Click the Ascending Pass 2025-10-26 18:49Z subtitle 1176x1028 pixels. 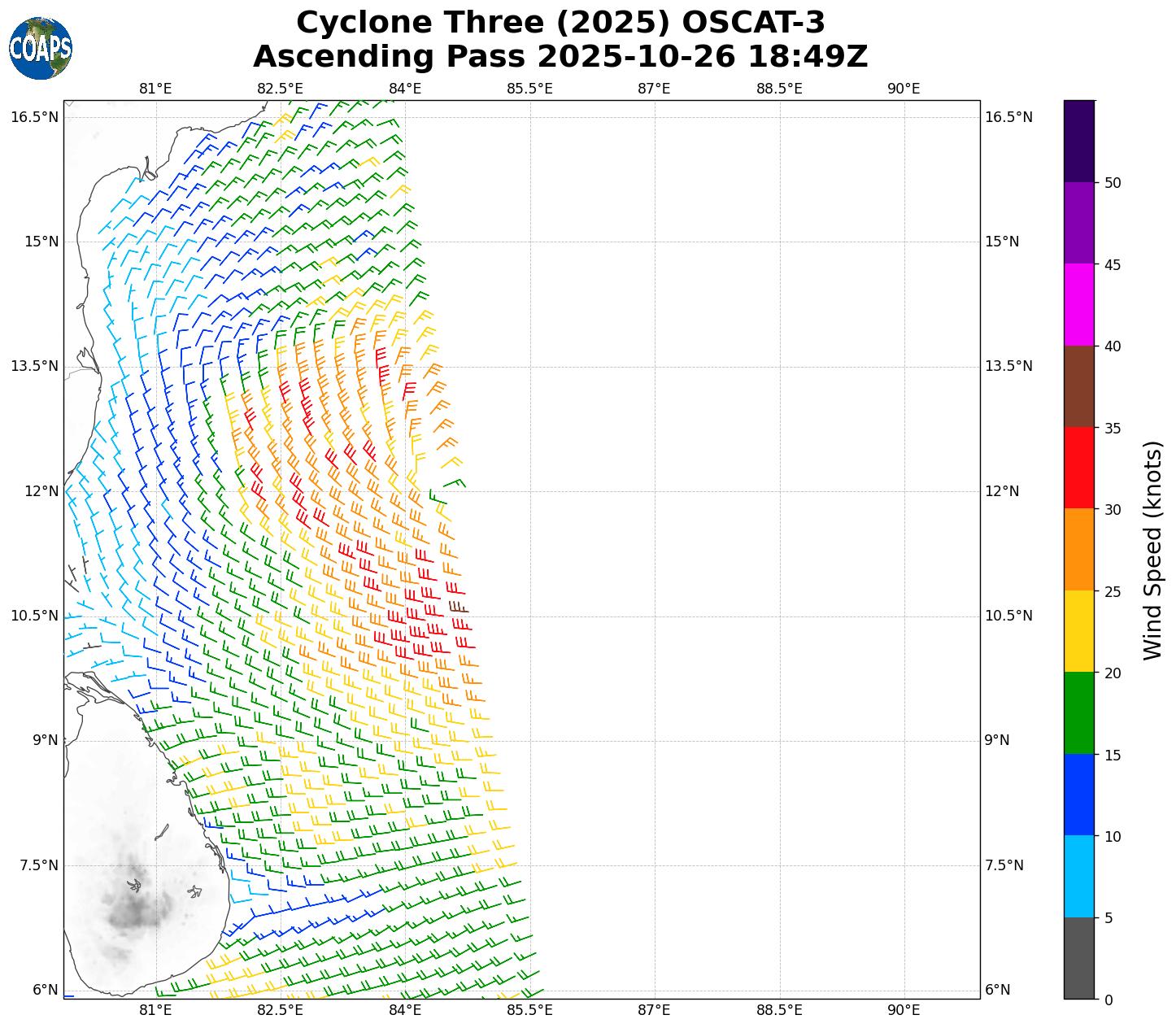[x=560, y=57]
